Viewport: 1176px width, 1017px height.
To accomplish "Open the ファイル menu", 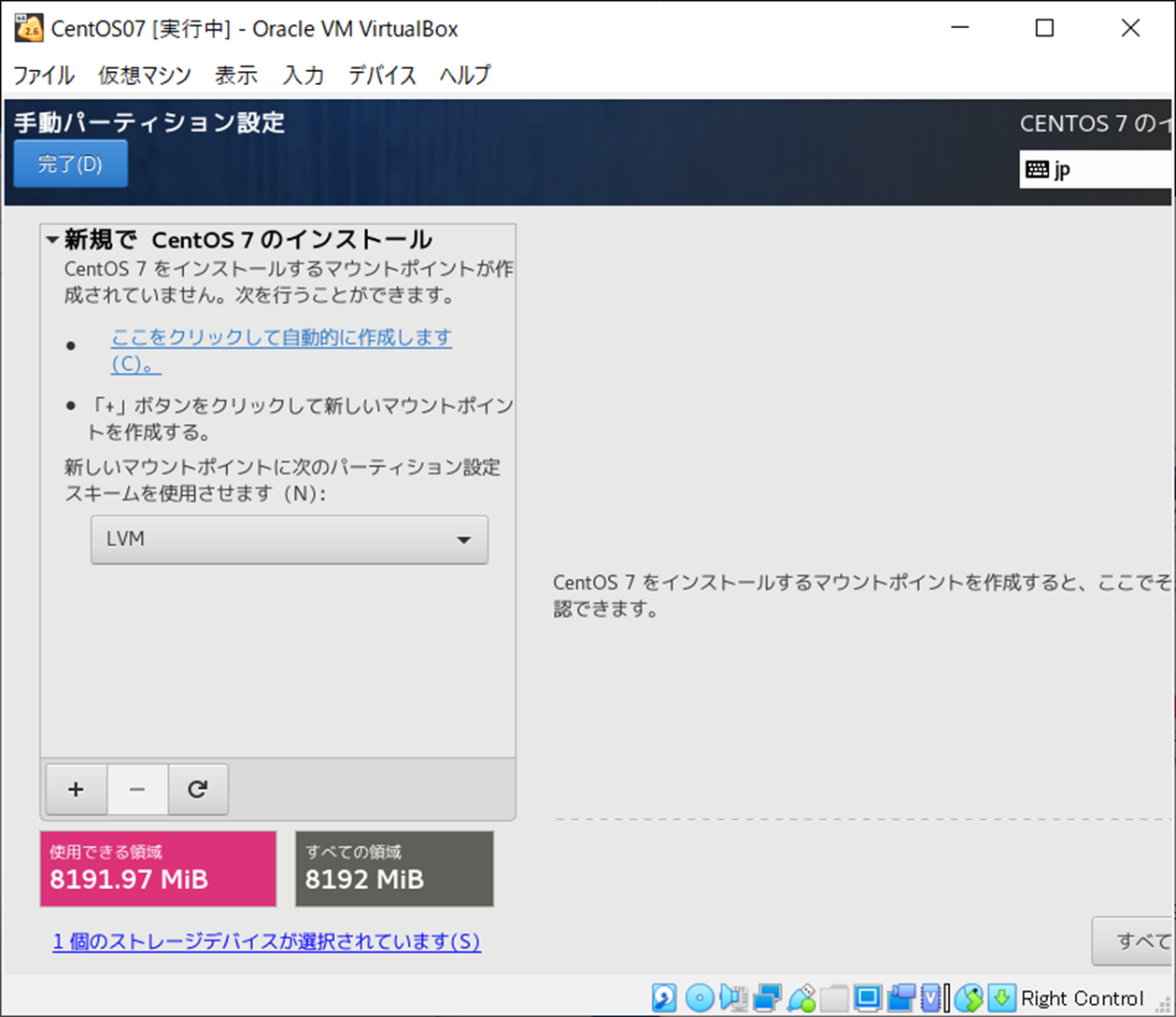I will (43, 75).
